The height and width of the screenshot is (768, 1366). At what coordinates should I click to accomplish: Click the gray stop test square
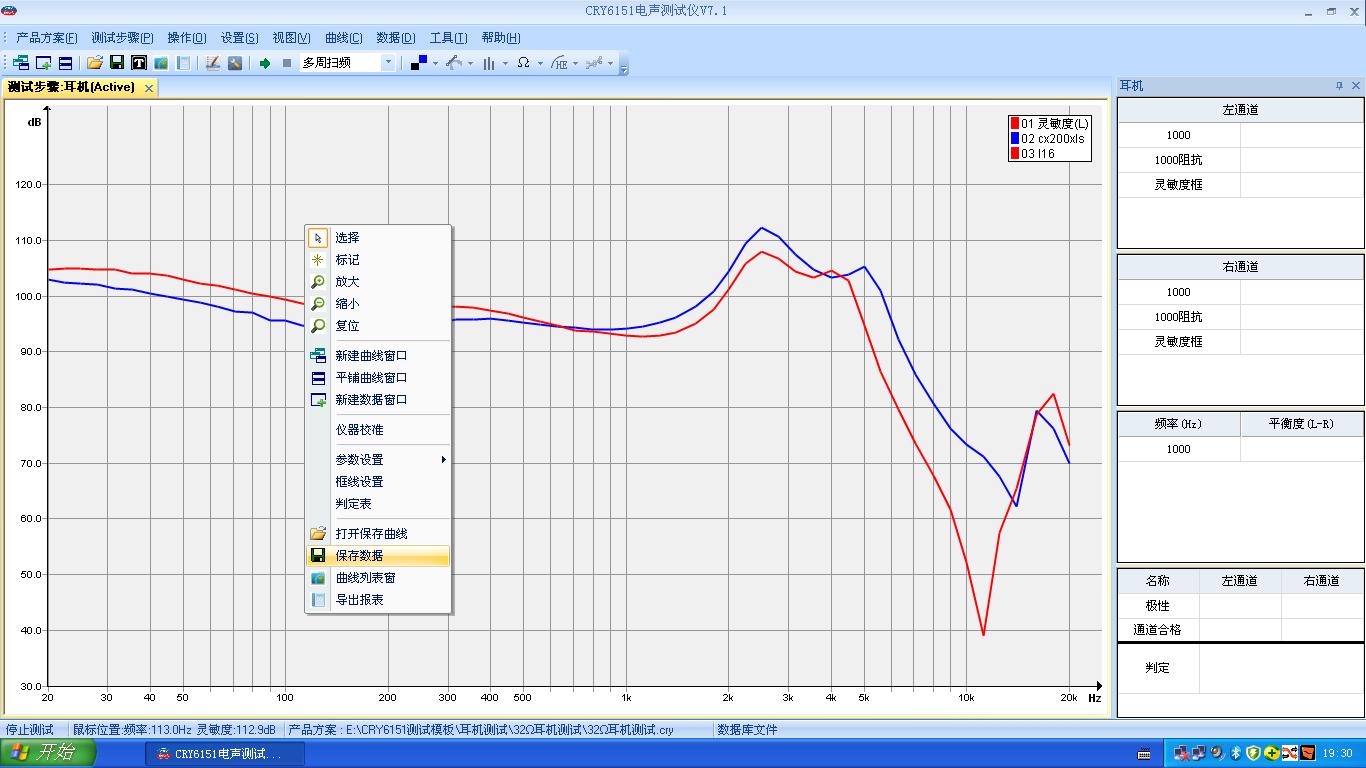pyautogui.click(x=287, y=63)
